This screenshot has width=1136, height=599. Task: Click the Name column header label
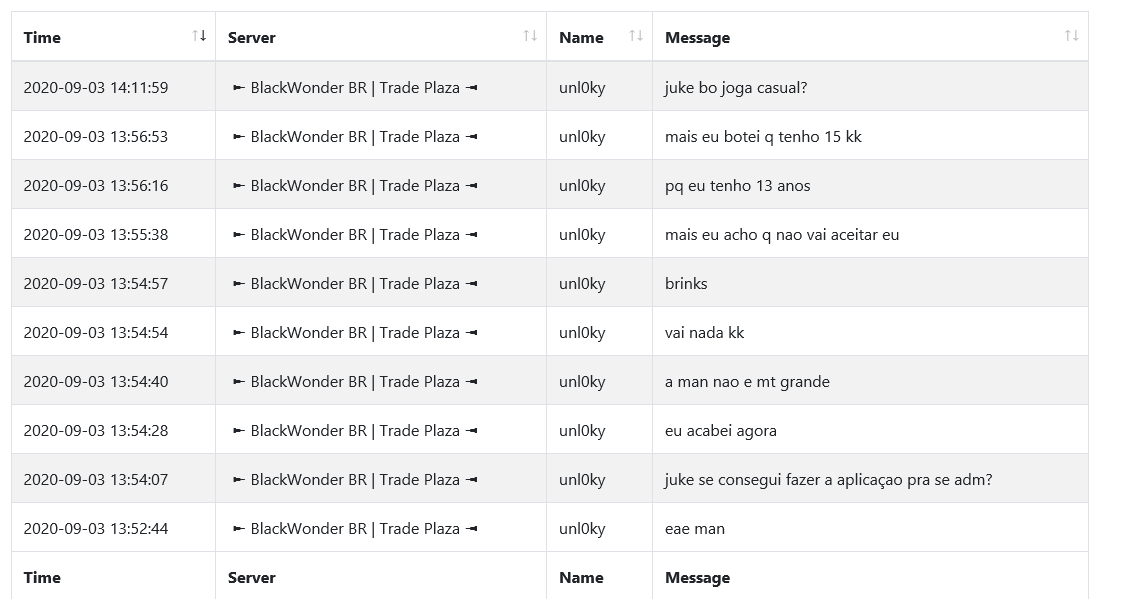click(581, 38)
